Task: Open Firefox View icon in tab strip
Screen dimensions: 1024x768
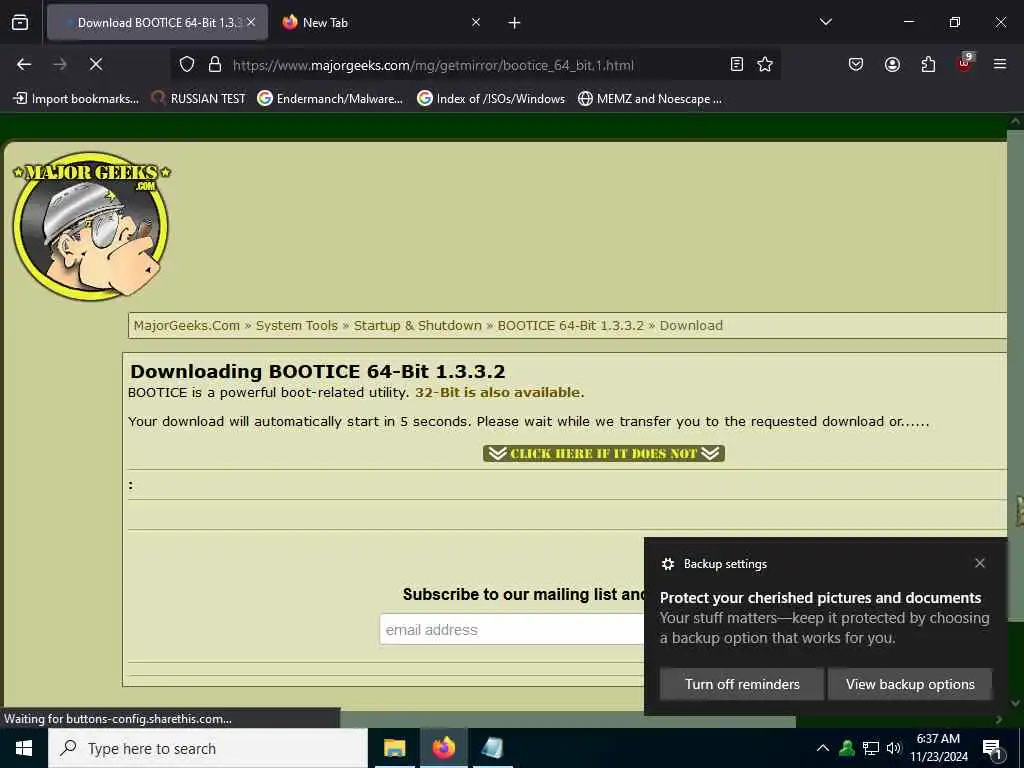Action: click(20, 22)
